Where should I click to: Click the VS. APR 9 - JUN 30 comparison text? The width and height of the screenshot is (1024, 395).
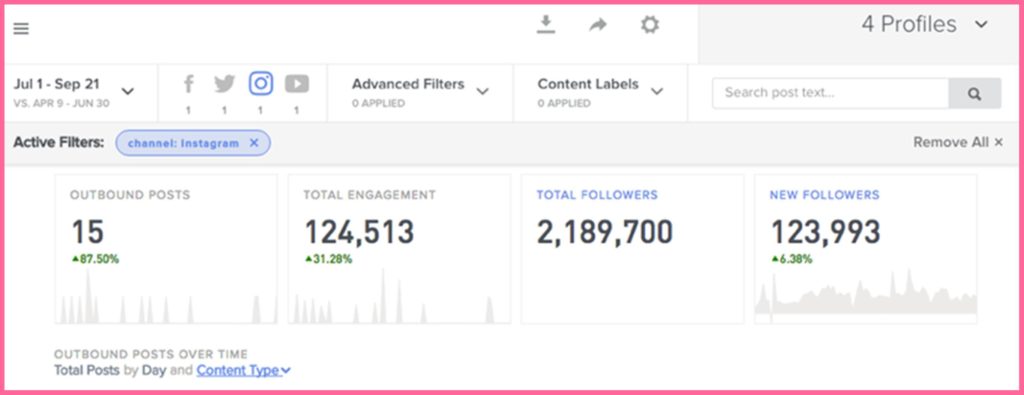[61, 104]
